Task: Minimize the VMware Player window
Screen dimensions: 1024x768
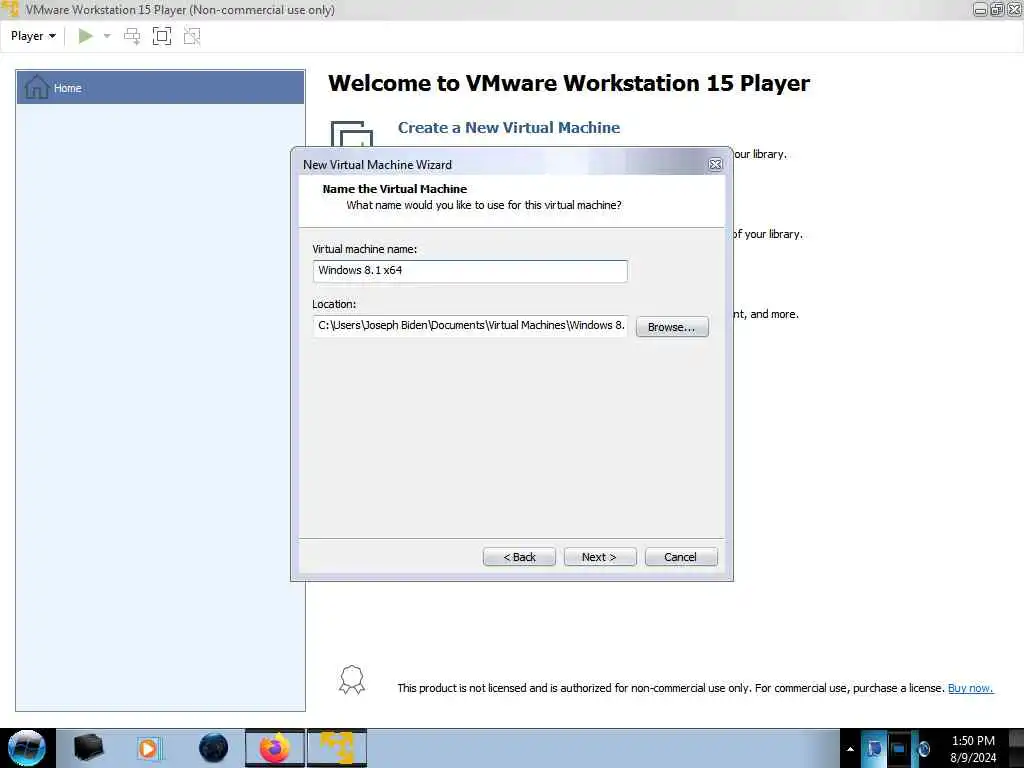Action: (980, 9)
